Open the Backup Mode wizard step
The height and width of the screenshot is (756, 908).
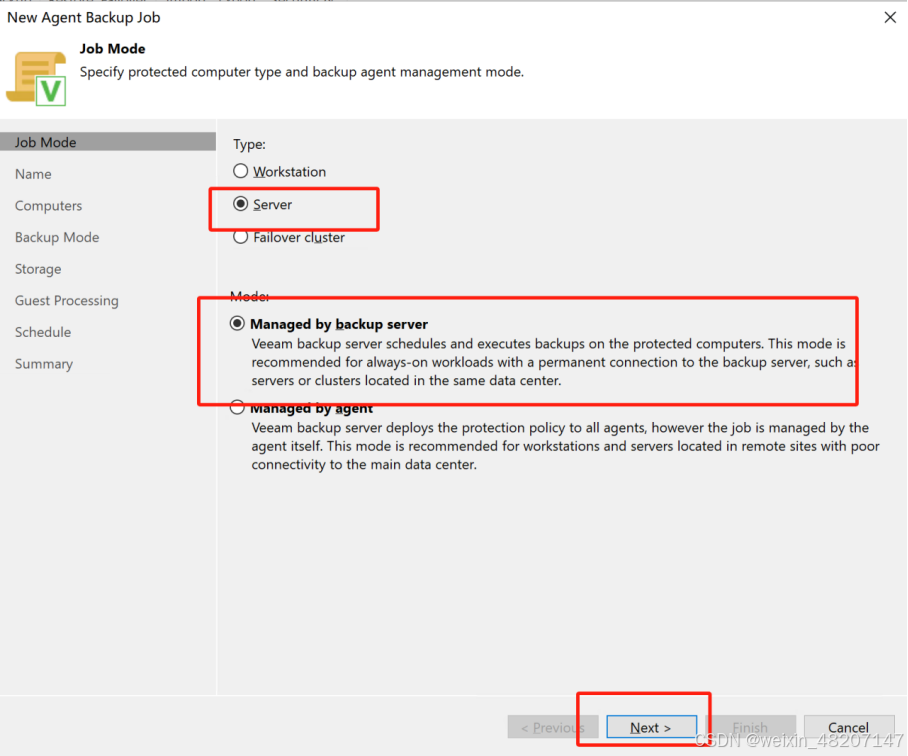point(57,237)
